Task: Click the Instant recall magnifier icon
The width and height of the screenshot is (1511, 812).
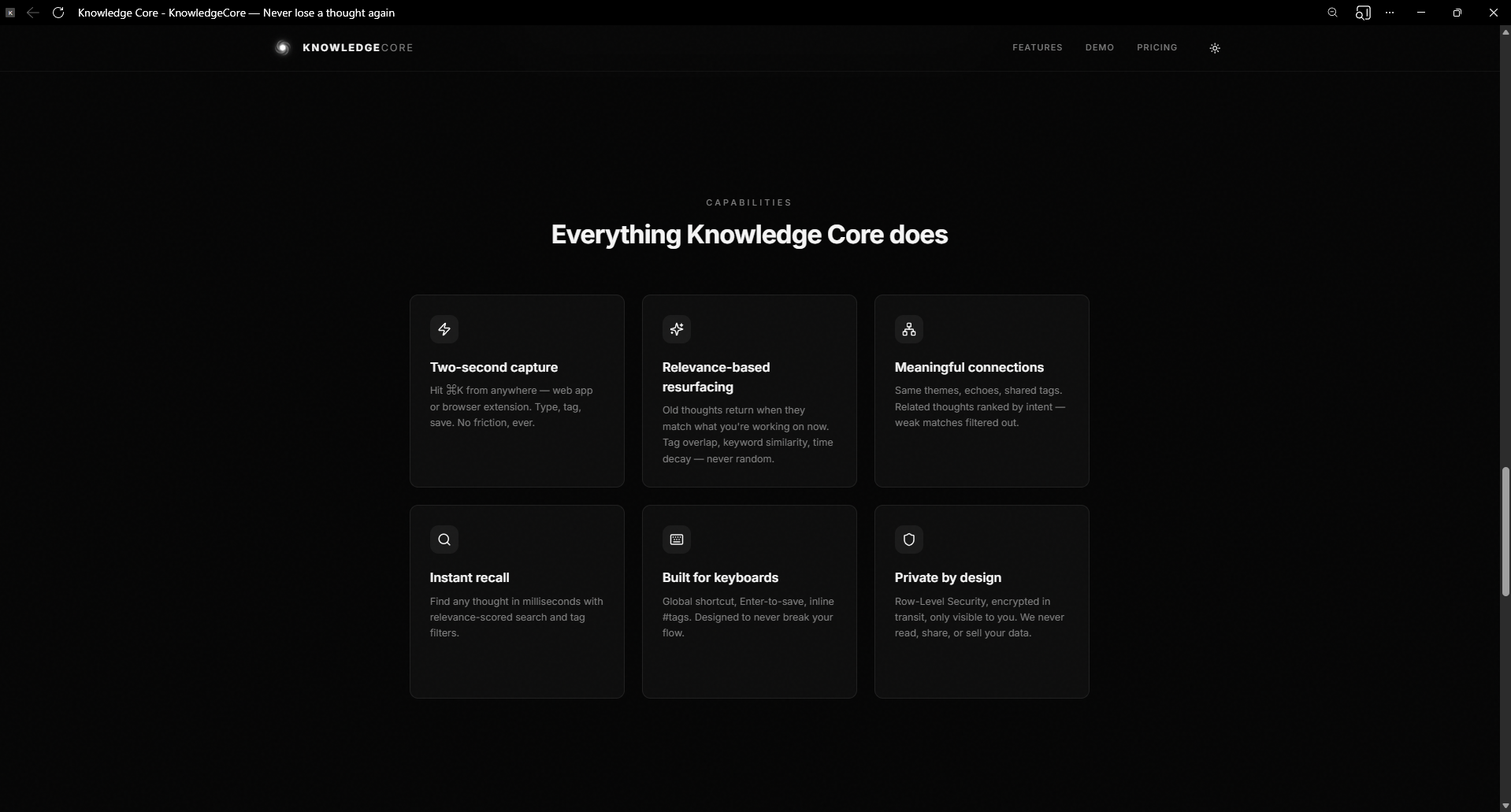Action: tap(444, 539)
